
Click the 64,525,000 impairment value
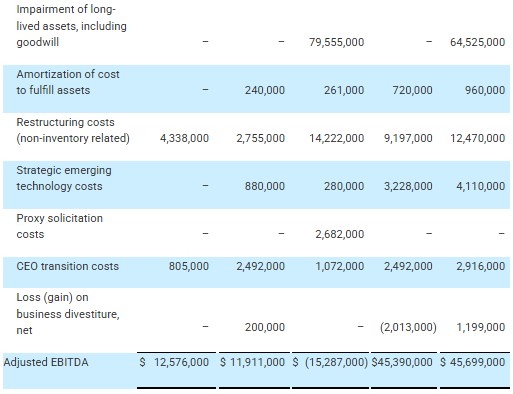(478, 42)
